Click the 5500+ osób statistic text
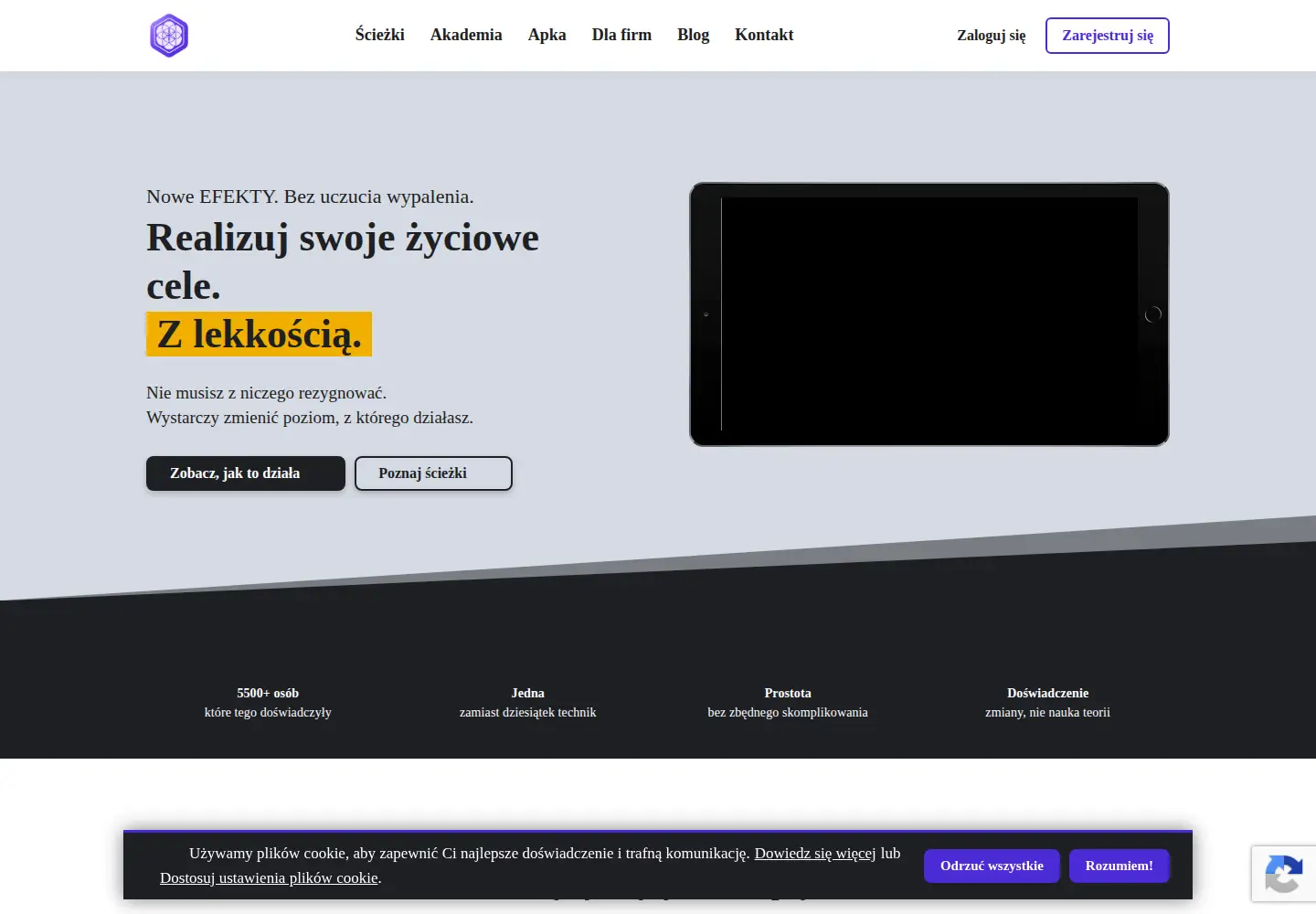 268,693
